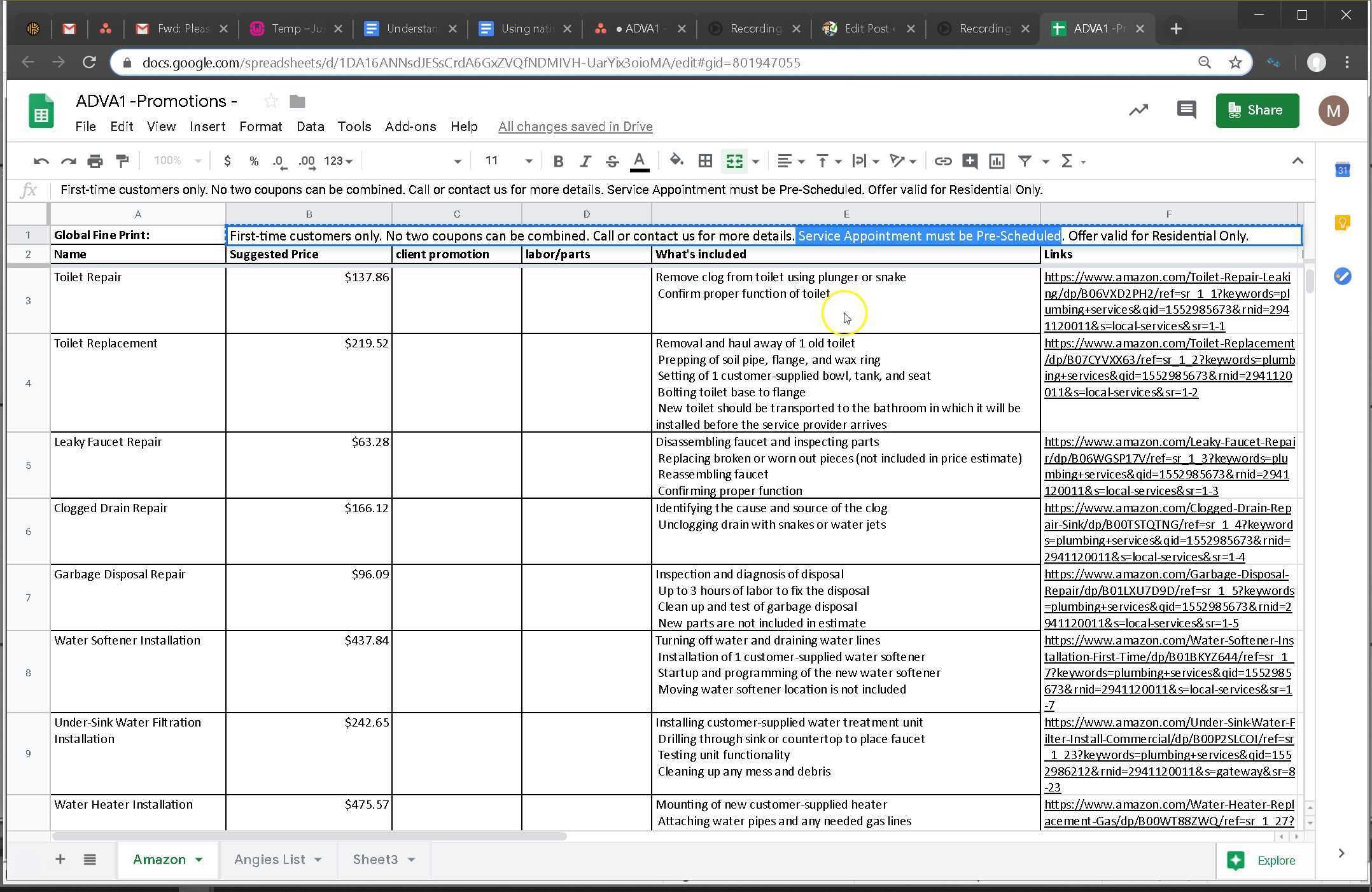Click the insert link icon
This screenshot has width=1372, height=892.
[x=942, y=161]
